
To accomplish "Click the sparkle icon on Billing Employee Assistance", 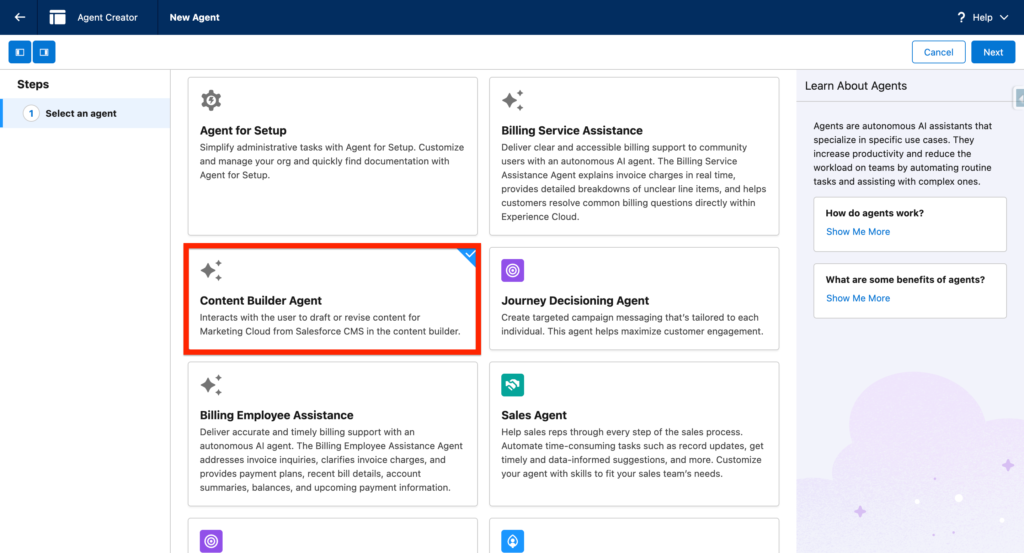I will pos(211,385).
